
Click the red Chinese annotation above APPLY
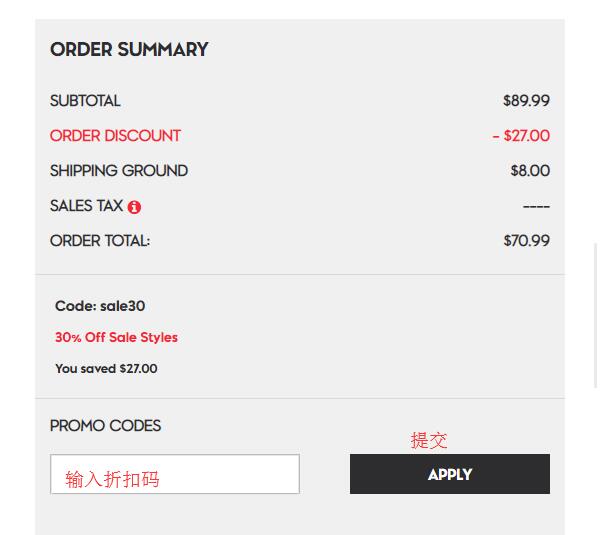pos(429,440)
